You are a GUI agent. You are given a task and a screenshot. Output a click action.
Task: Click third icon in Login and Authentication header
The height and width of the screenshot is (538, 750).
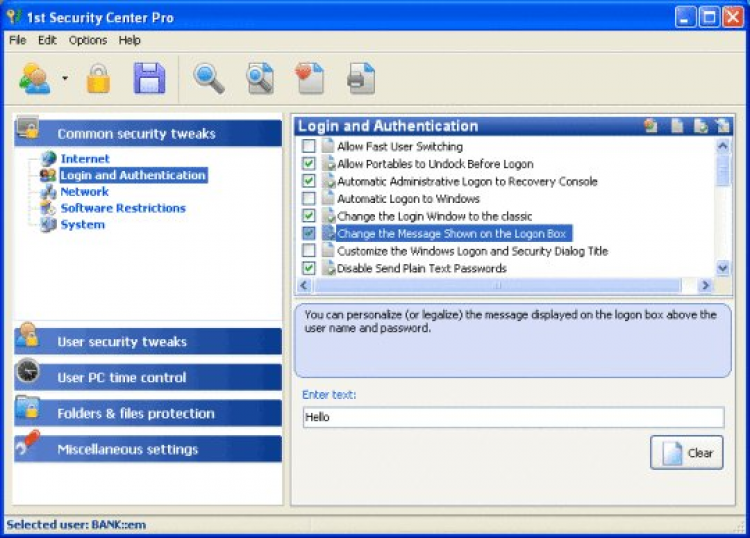pos(700,126)
